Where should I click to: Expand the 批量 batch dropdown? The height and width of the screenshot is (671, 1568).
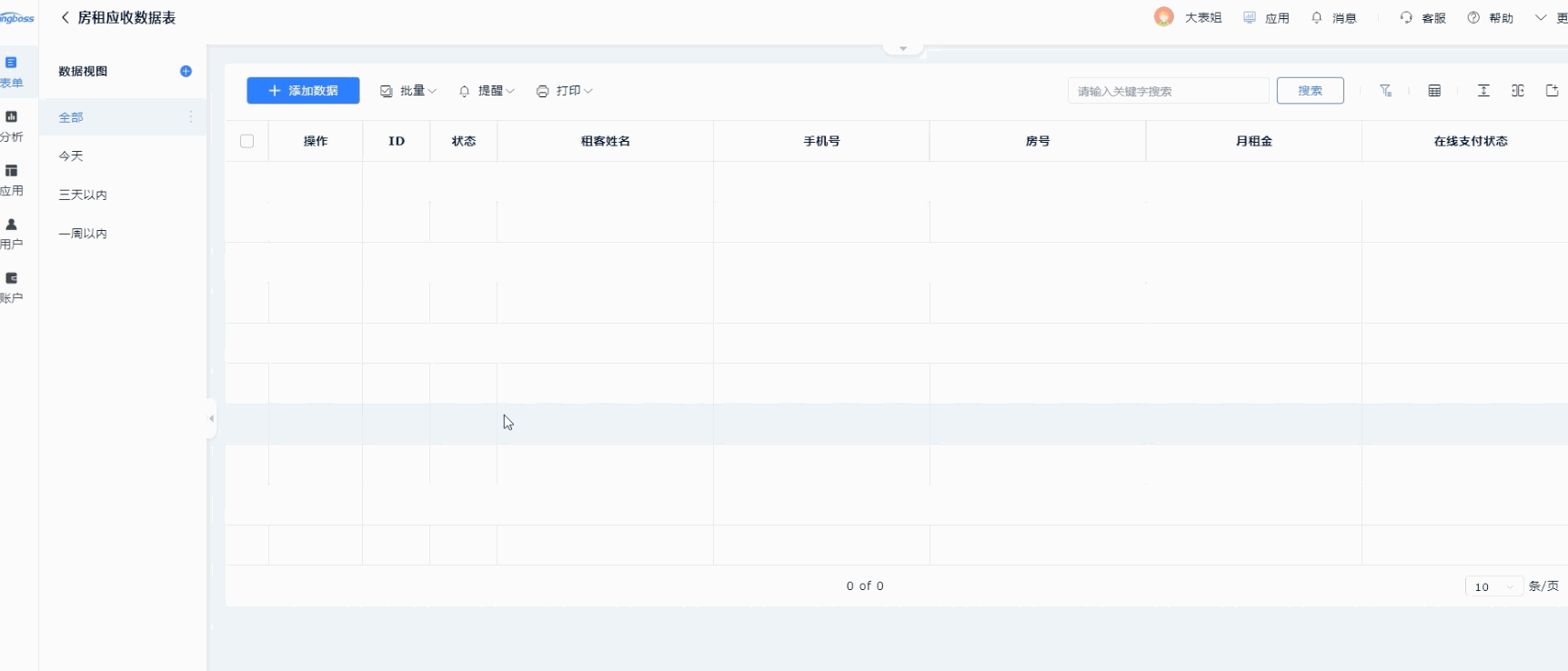pyautogui.click(x=408, y=91)
